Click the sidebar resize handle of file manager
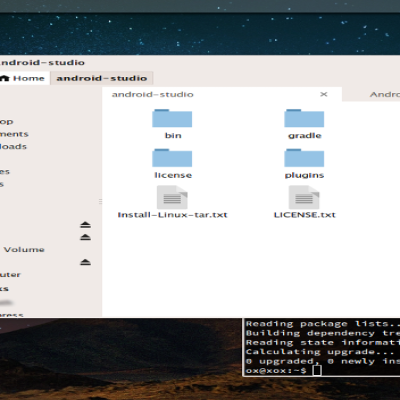Screen dimensions: 400x400 100,201
